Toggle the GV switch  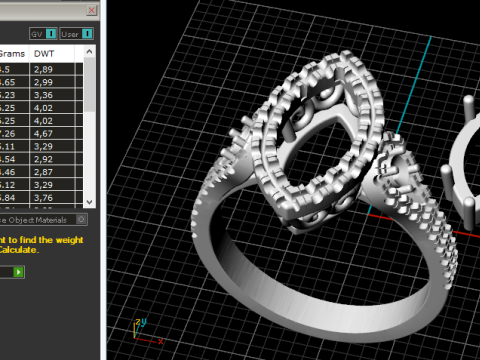click(x=43, y=34)
